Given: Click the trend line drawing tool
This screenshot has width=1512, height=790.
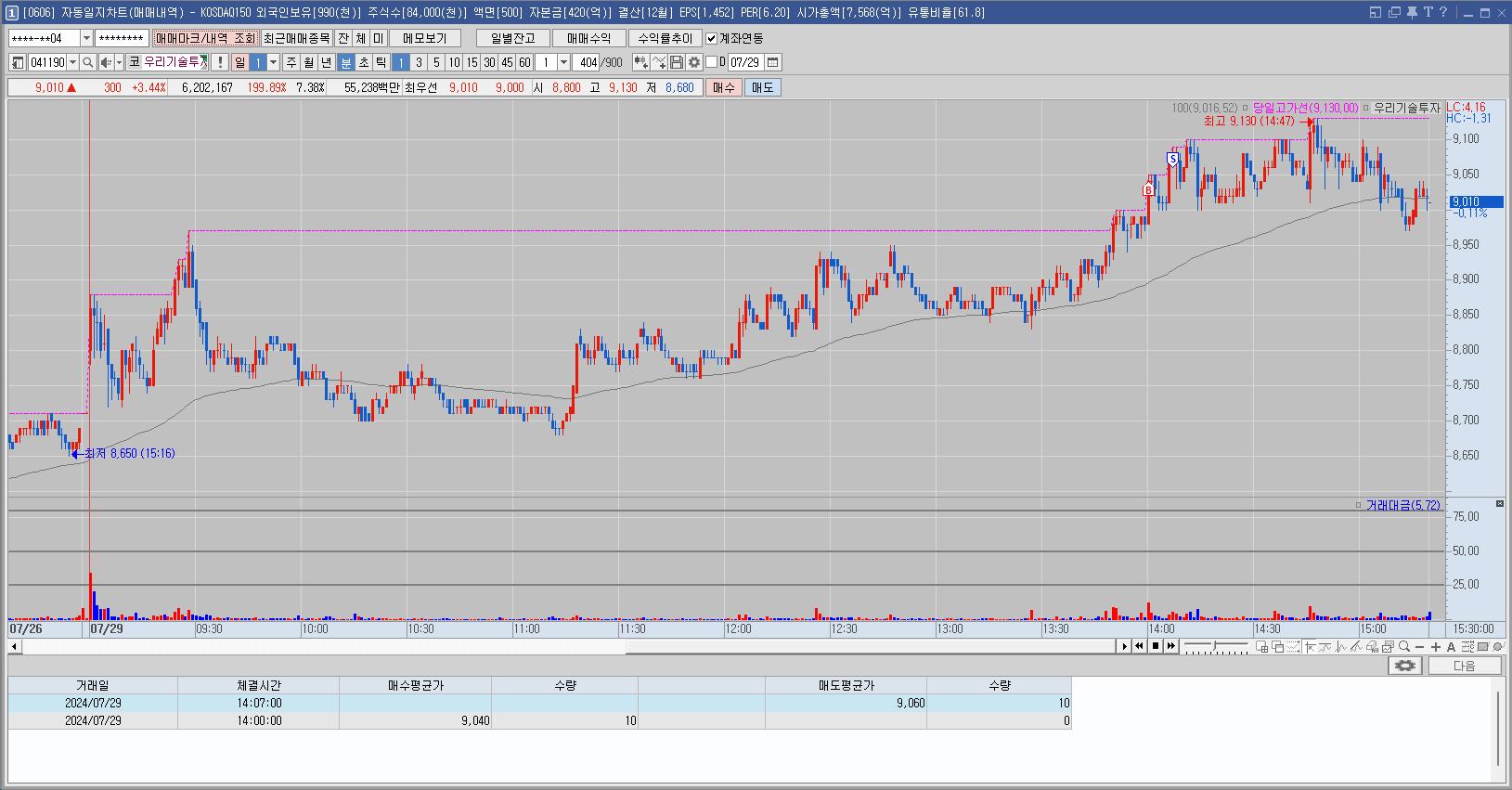Looking at the screenshot, I should (x=1356, y=647).
